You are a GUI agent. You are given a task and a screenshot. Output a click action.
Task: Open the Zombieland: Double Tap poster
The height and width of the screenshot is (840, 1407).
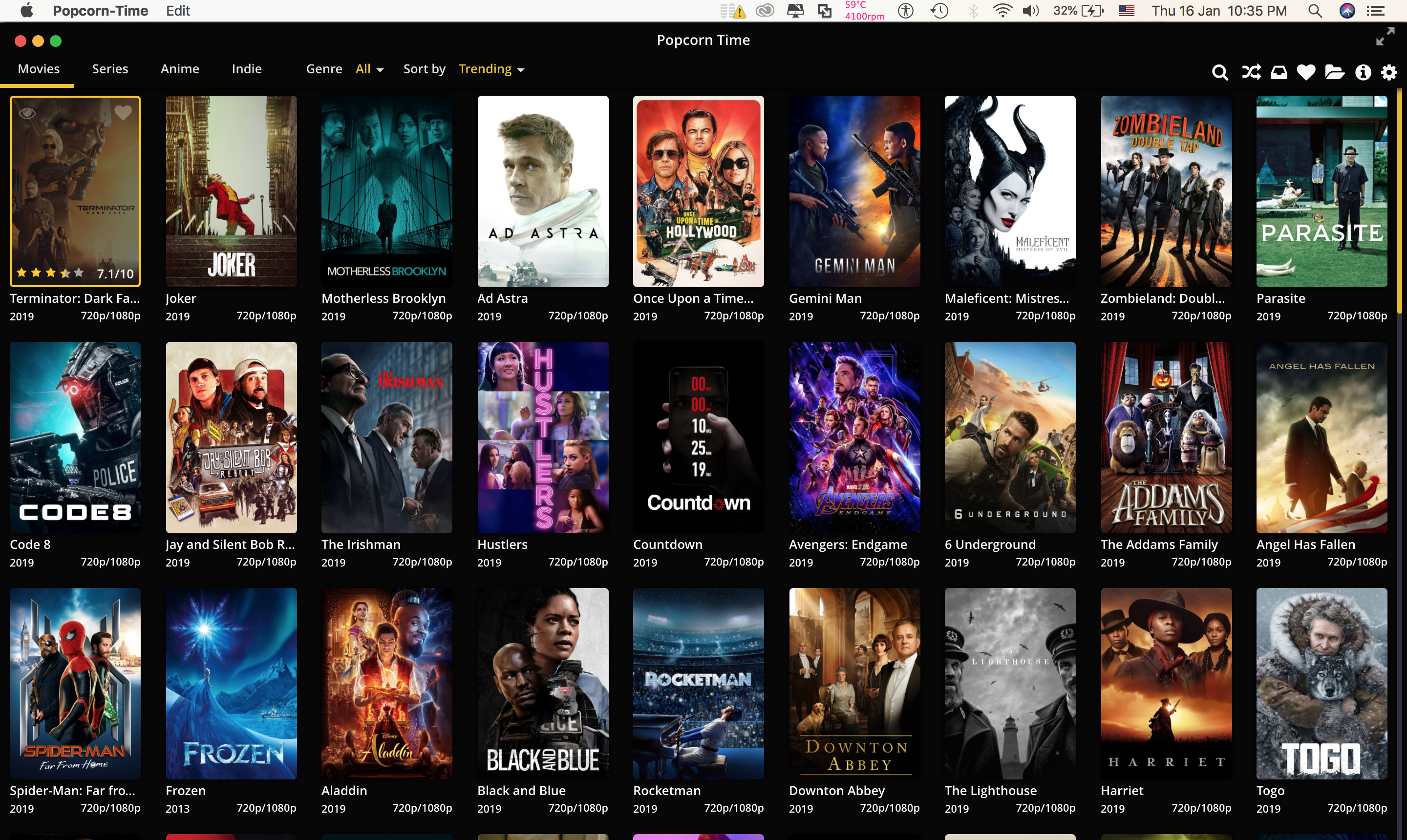[1166, 191]
